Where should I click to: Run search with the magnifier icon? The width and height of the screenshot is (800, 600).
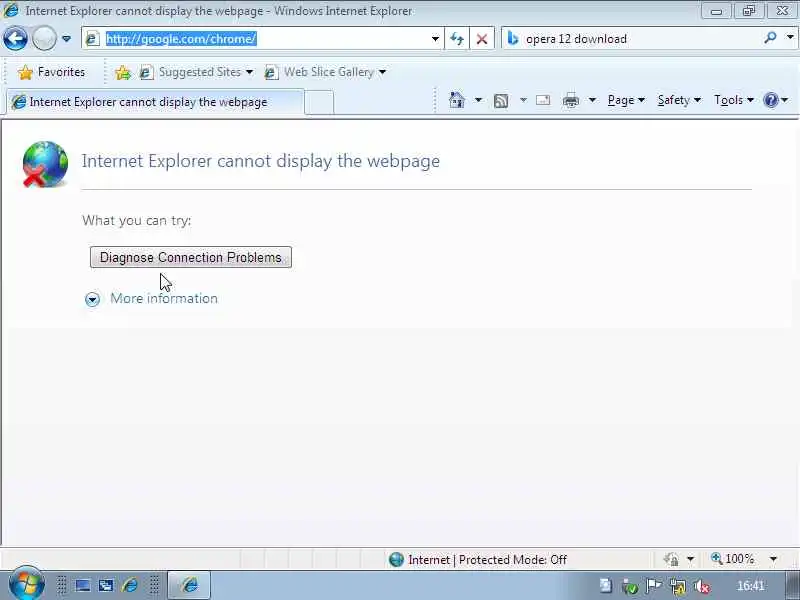coord(770,38)
